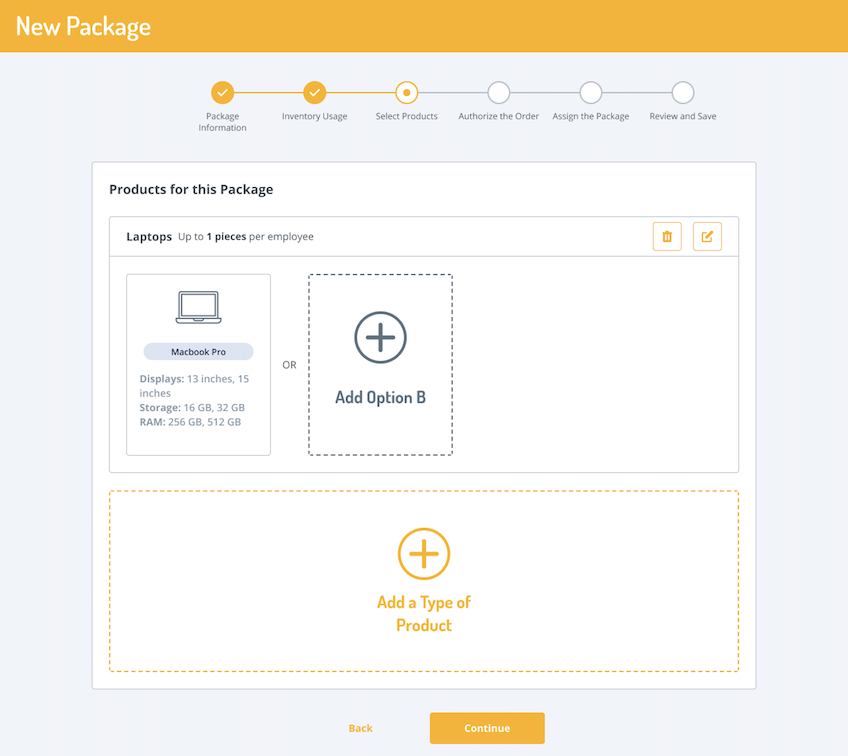Viewport: 848px width, 756px height.
Task: Jump to the Assign the Package step circle
Action: [x=591, y=93]
